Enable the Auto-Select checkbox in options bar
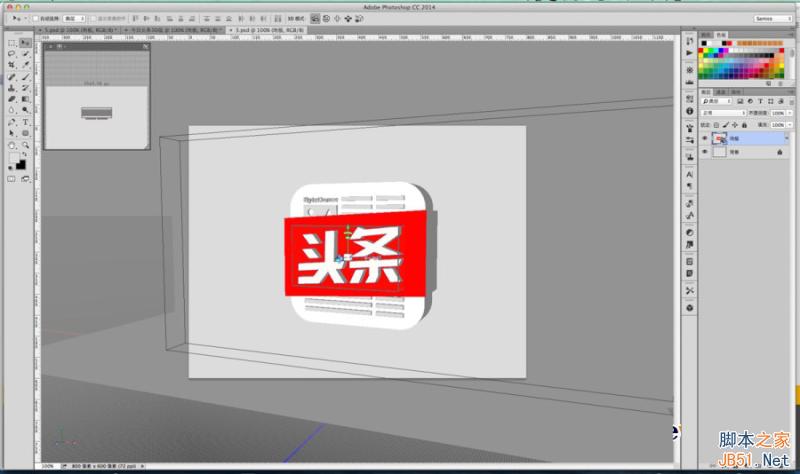The image size is (800, 474). (35, 18)
